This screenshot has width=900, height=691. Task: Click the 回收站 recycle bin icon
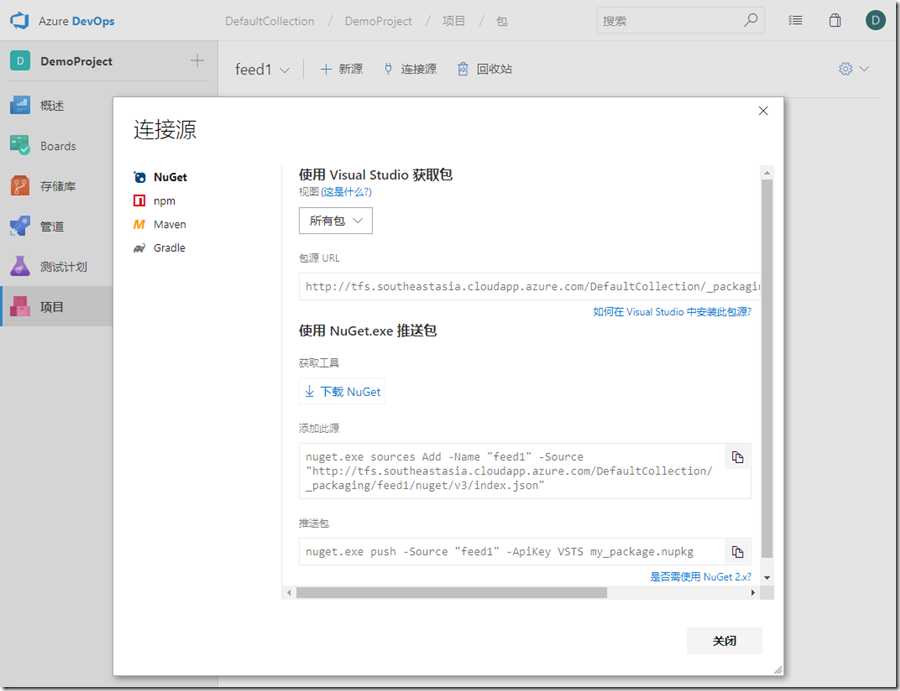[x=463, y=69]
